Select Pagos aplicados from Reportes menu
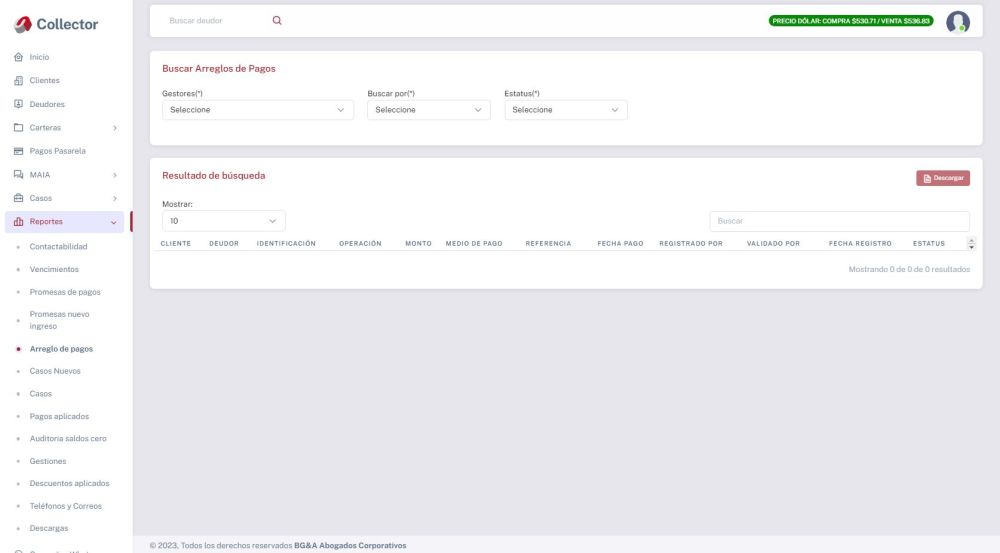 click(x=59, y=416)
